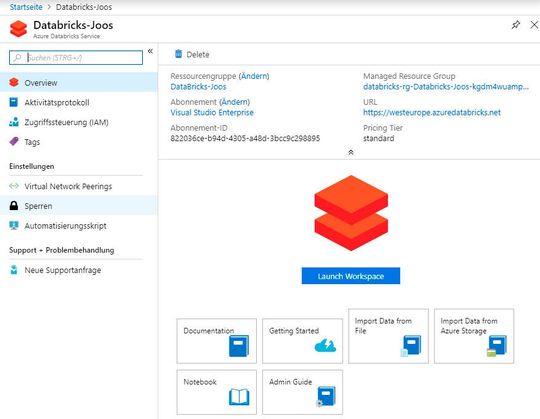Click the Azure Databricks Service subtitle
Viewport: 540px width, 419px height.
point(66,36)
